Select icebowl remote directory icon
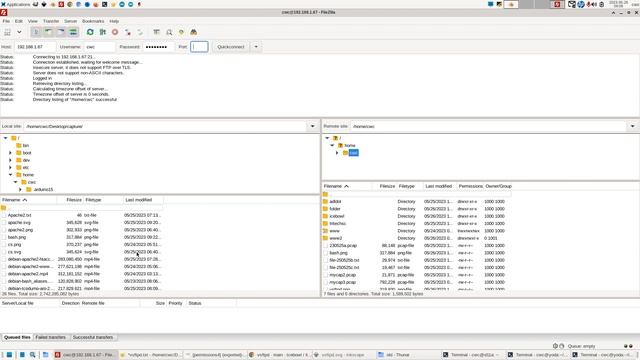640x360 pixels. [325, 216]
